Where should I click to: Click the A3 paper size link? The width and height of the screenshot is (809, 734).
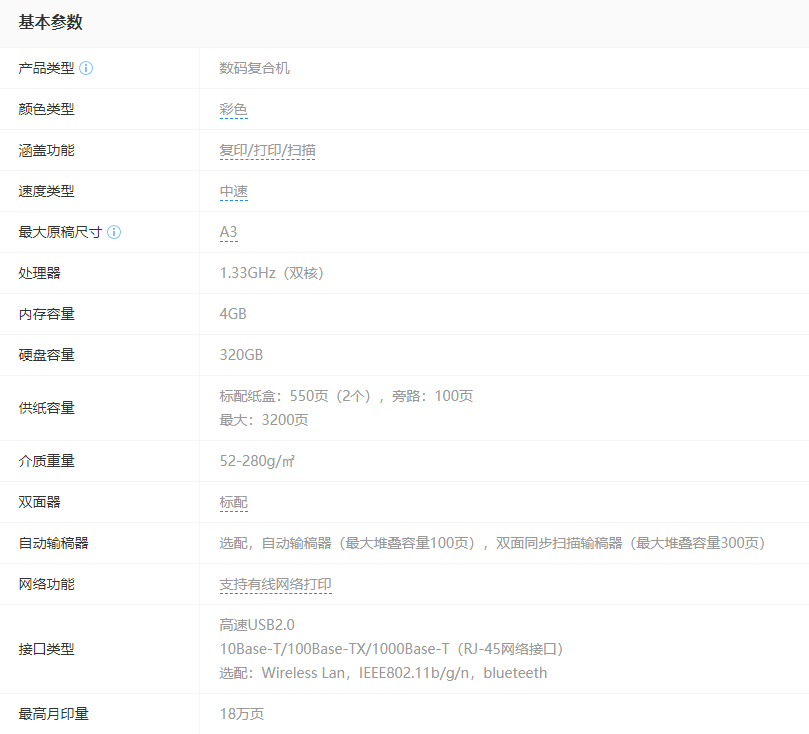228,232
